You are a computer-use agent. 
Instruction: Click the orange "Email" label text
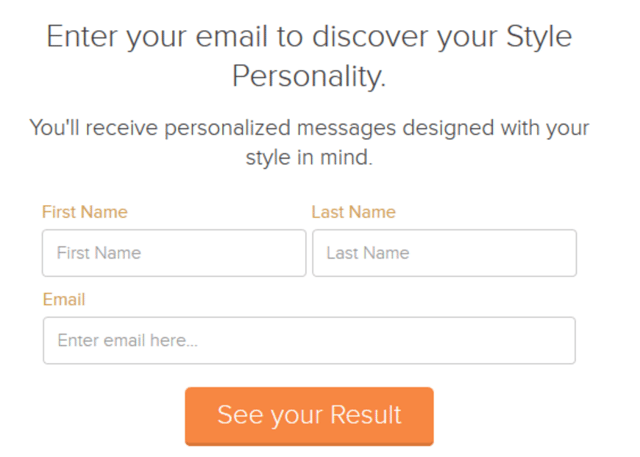(x=64, y=299)
